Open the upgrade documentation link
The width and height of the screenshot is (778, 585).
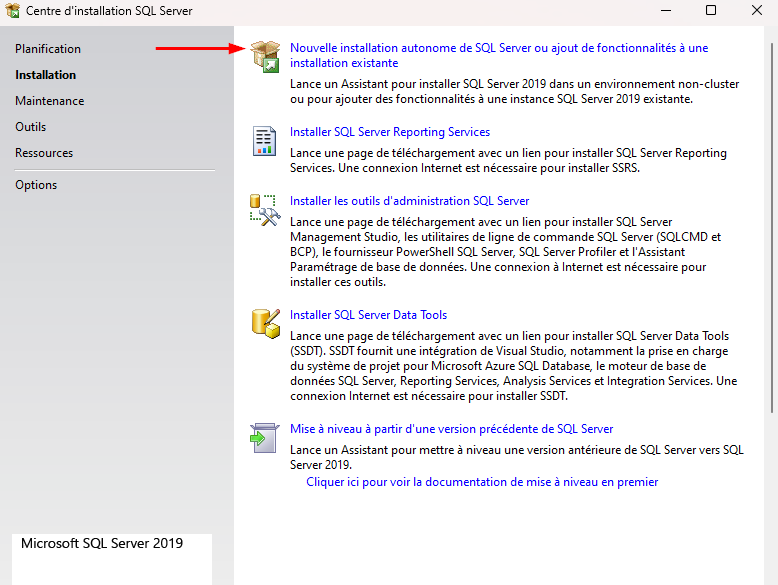[482, 482]
